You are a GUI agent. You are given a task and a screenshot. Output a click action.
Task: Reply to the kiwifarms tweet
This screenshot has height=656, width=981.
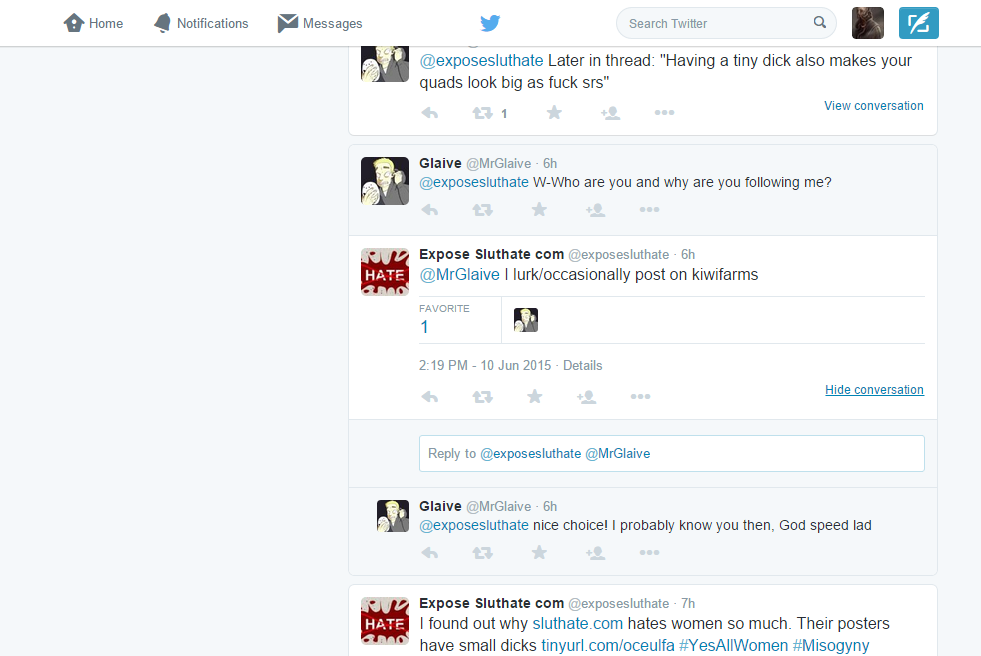pyautogui.click(x=430, y=397)
